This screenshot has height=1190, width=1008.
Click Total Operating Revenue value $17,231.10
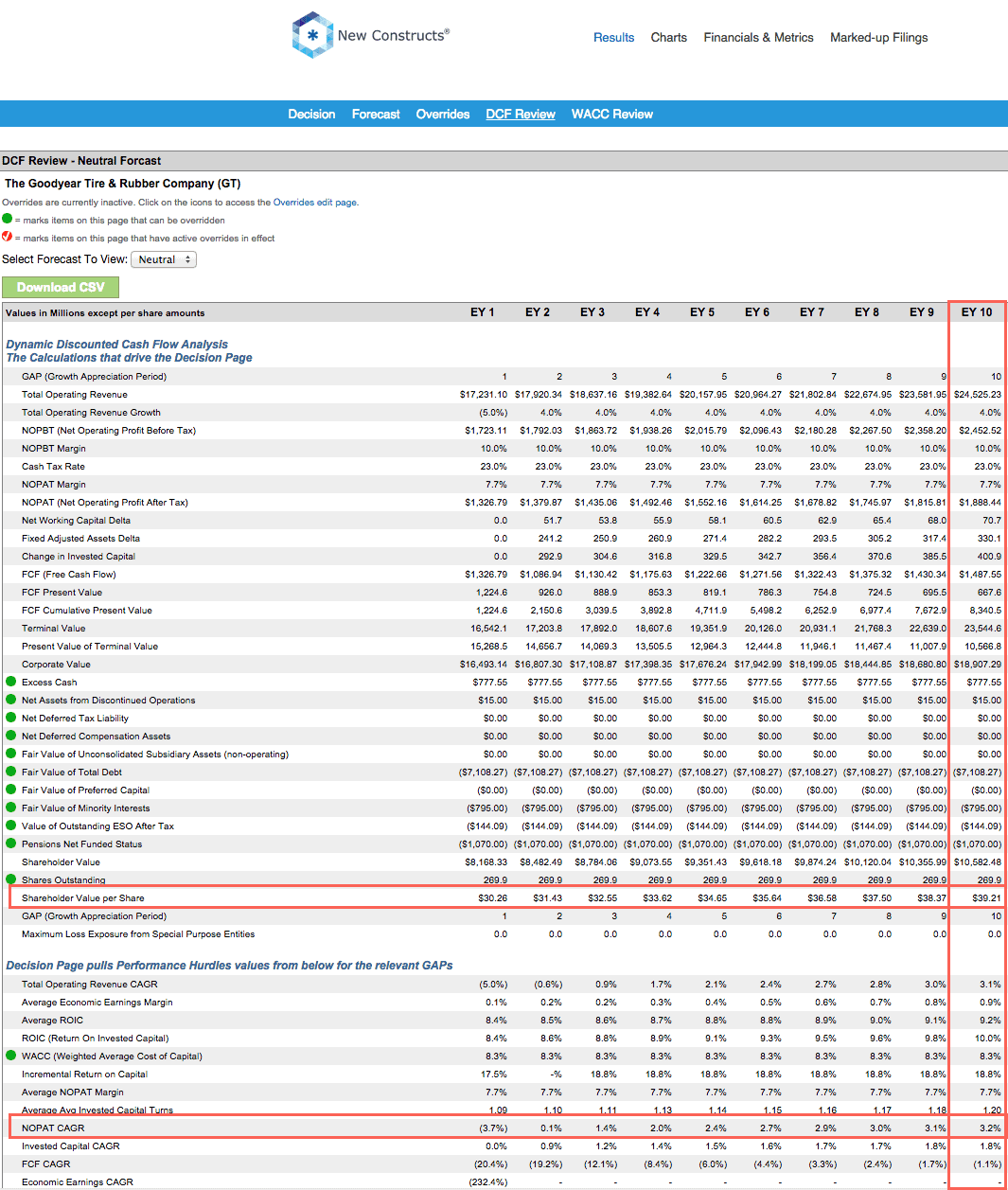click(x=484, y=395)
